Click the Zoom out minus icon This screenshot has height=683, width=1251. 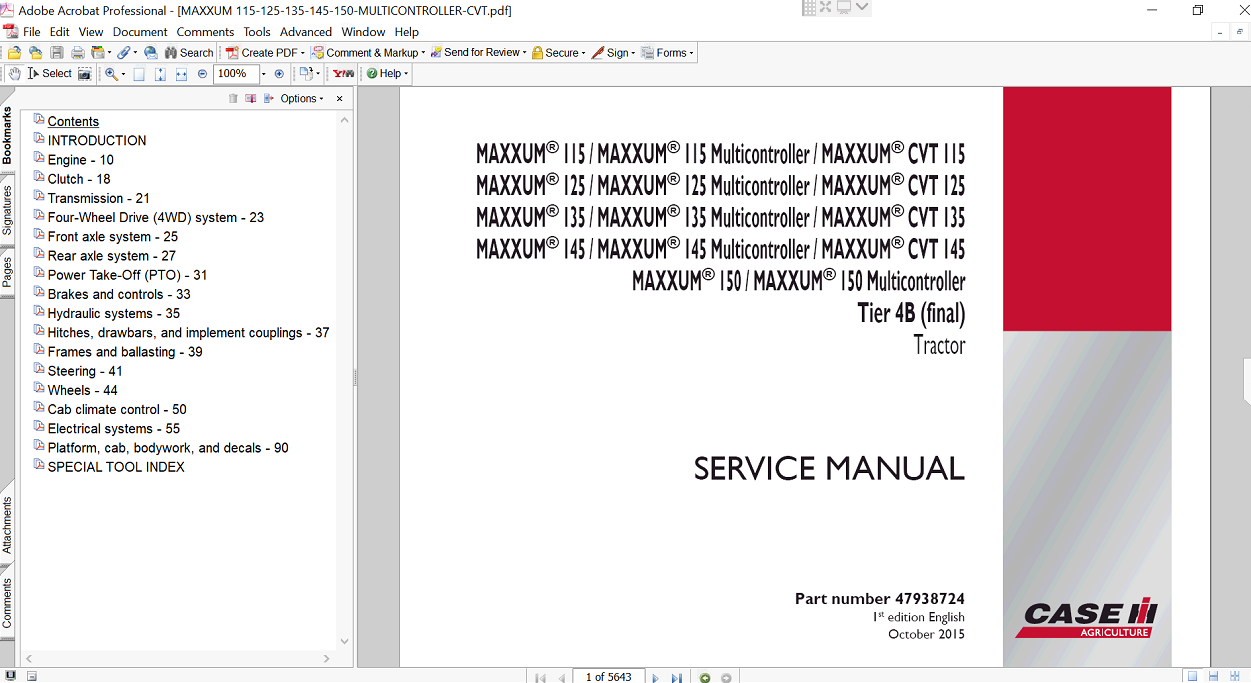coord(202,74)
